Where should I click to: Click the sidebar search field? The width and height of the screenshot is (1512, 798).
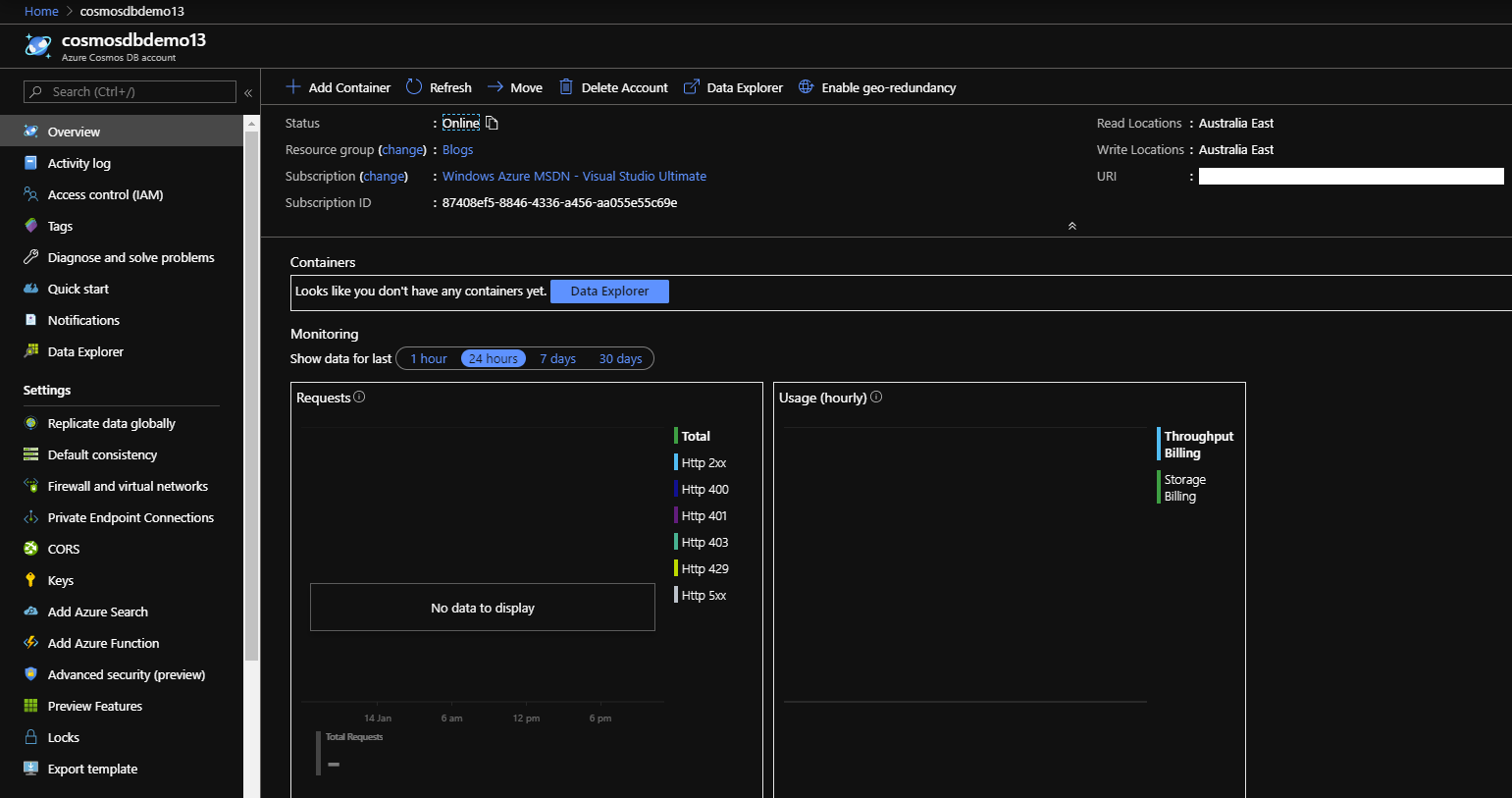click(x=128, y=91)
